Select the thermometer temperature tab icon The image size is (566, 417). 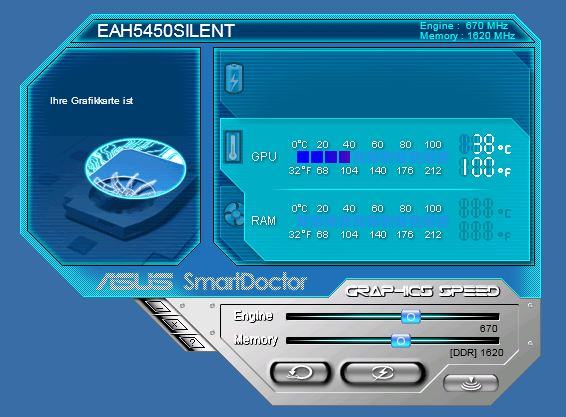[x=234, y=147]
